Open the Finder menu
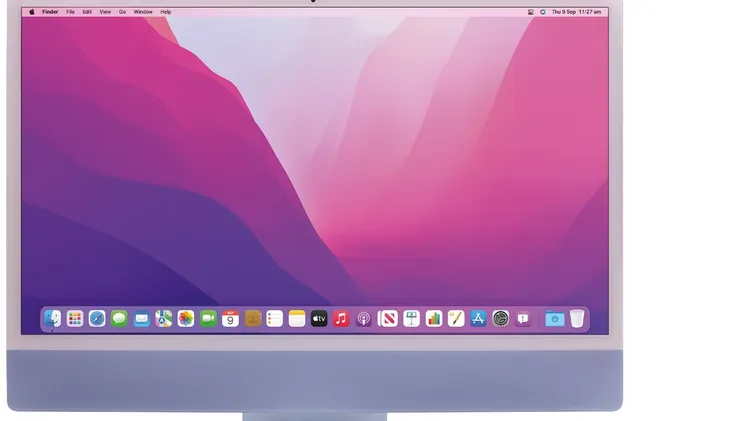The width and height of the screenshot is (750, 421). point(50,12)
